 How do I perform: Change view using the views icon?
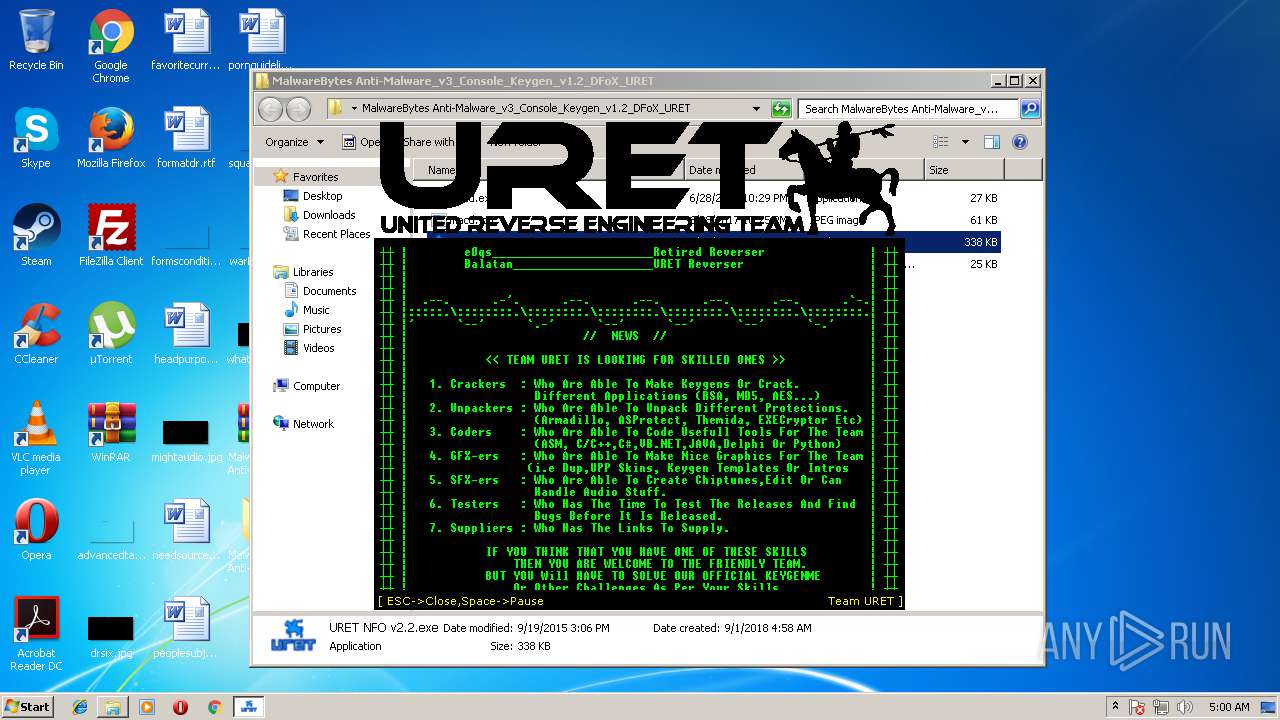940,142
